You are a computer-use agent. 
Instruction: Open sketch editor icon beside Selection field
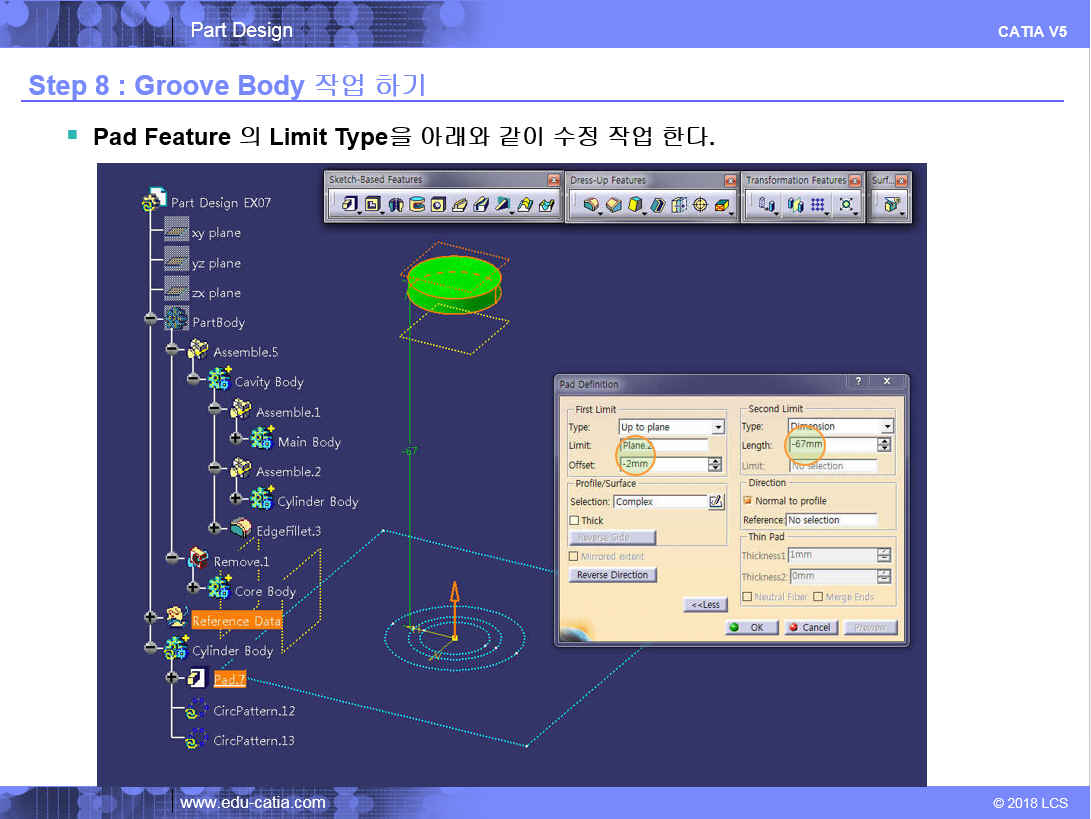(x=716, y=502)
